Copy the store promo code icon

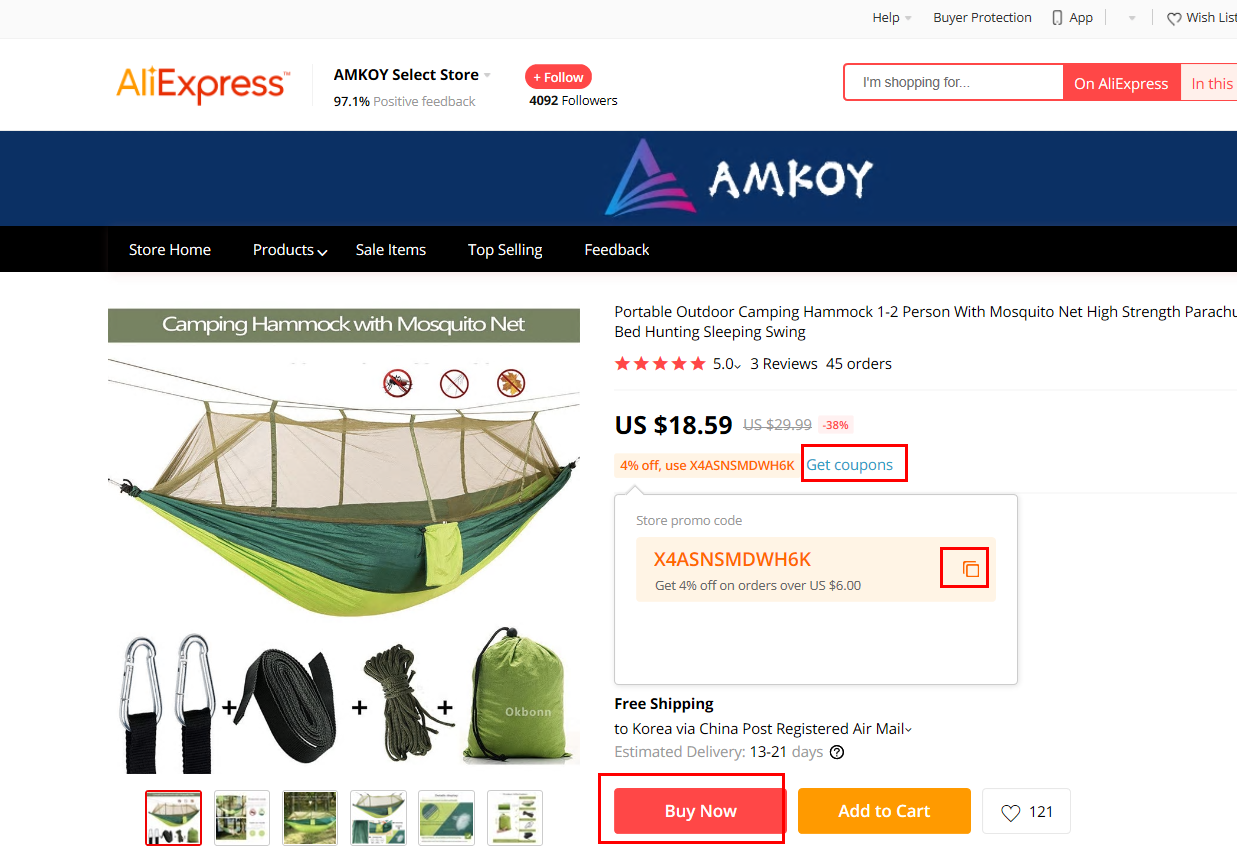pyautogui.click(x=970, y=569)
